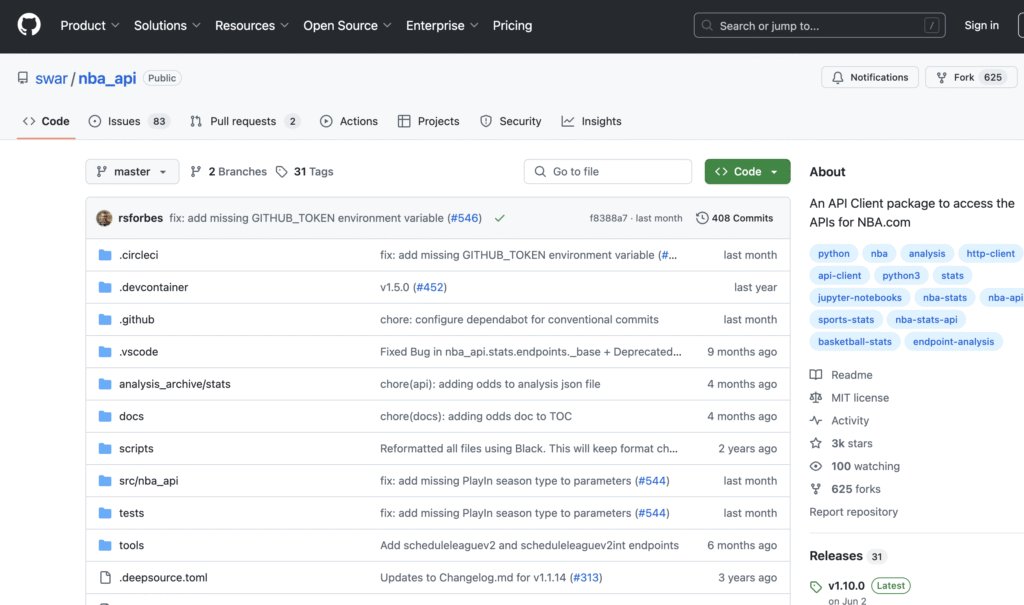1024x605 pixels.
Task: Open the Projects tab
Action: coord(428,122)
